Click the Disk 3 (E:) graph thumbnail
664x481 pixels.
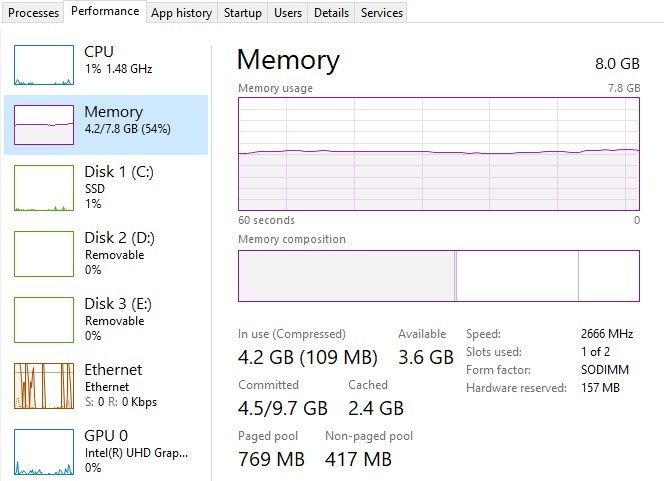point(44,320)
